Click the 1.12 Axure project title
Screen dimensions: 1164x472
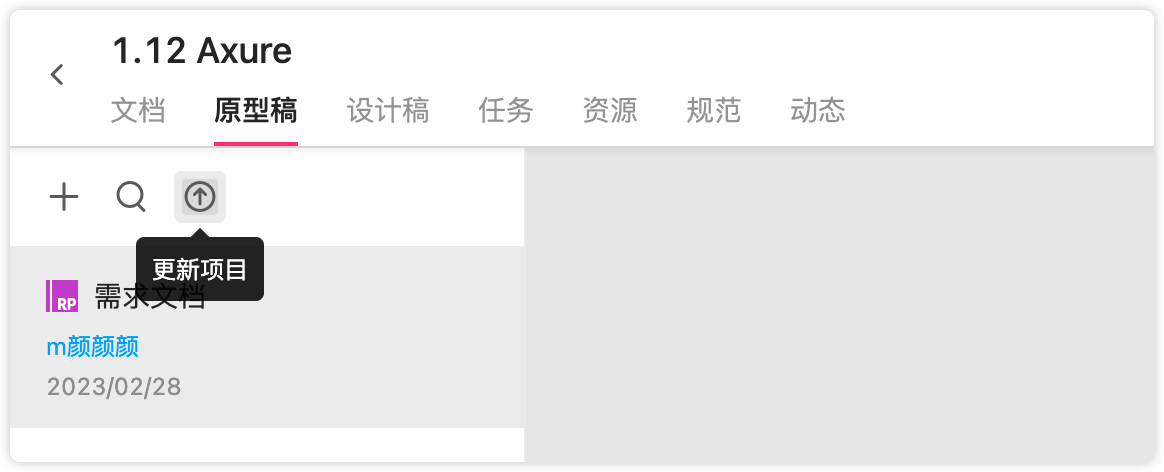pos(202,51)
